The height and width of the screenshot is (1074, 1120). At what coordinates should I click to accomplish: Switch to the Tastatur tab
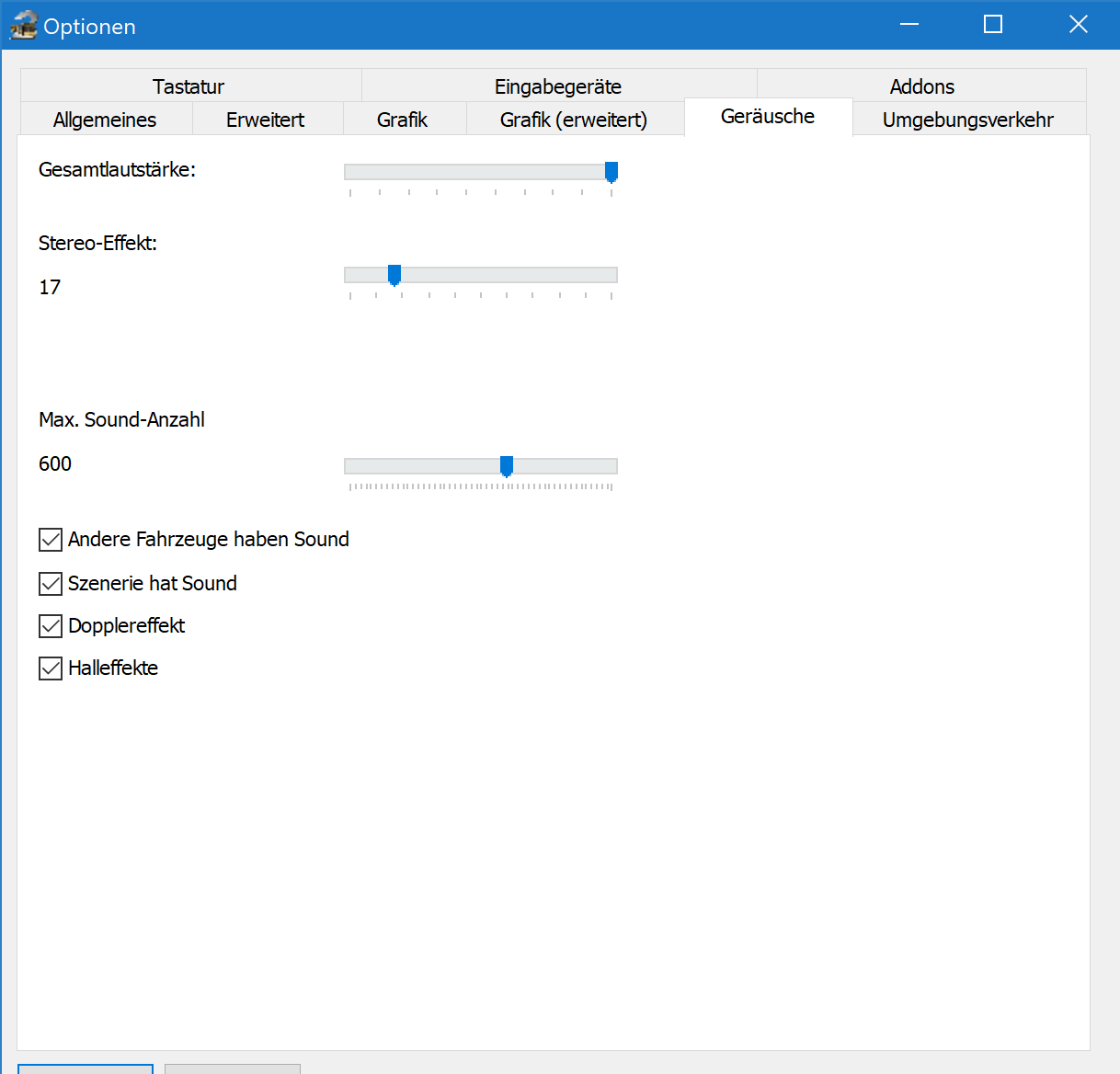[x=189, y=86]
